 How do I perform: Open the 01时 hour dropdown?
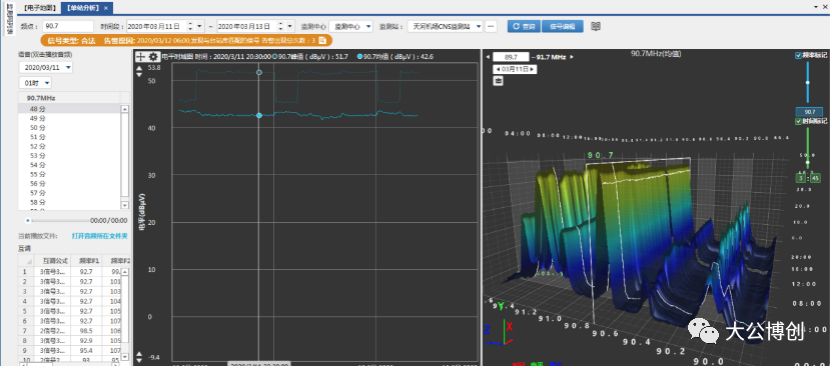(x=35, y=83)
